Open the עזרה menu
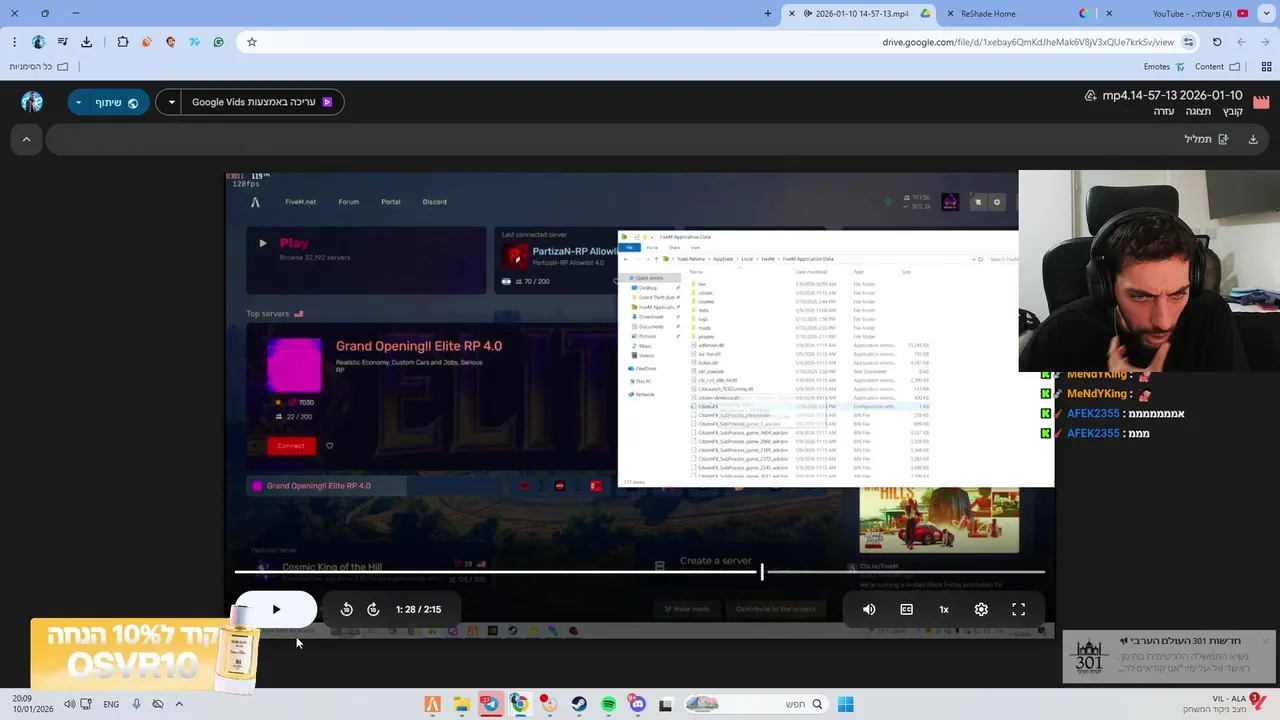1280x720 pixels. click(1164, 111)
